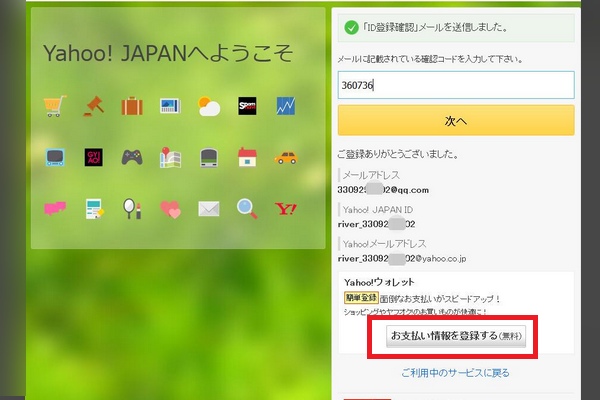Open the shopping cart icon
Viewport: 600px width, 400px height.
click(x=55, y=105)
